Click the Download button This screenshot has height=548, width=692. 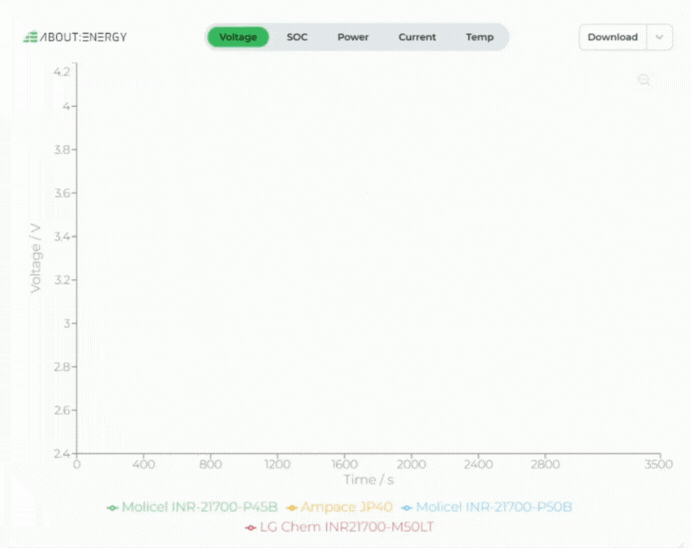[x=613, y=37]
